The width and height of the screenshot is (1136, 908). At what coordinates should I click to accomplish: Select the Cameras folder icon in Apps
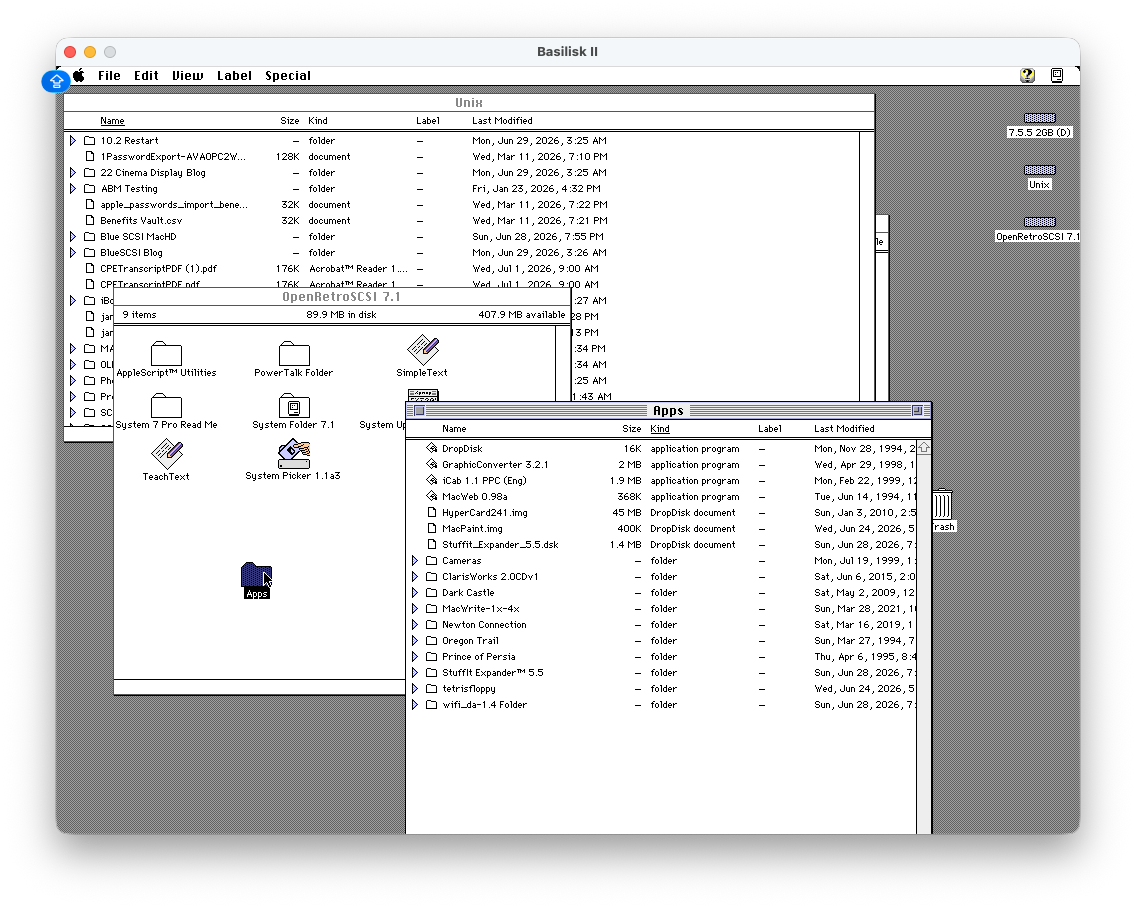432,561
